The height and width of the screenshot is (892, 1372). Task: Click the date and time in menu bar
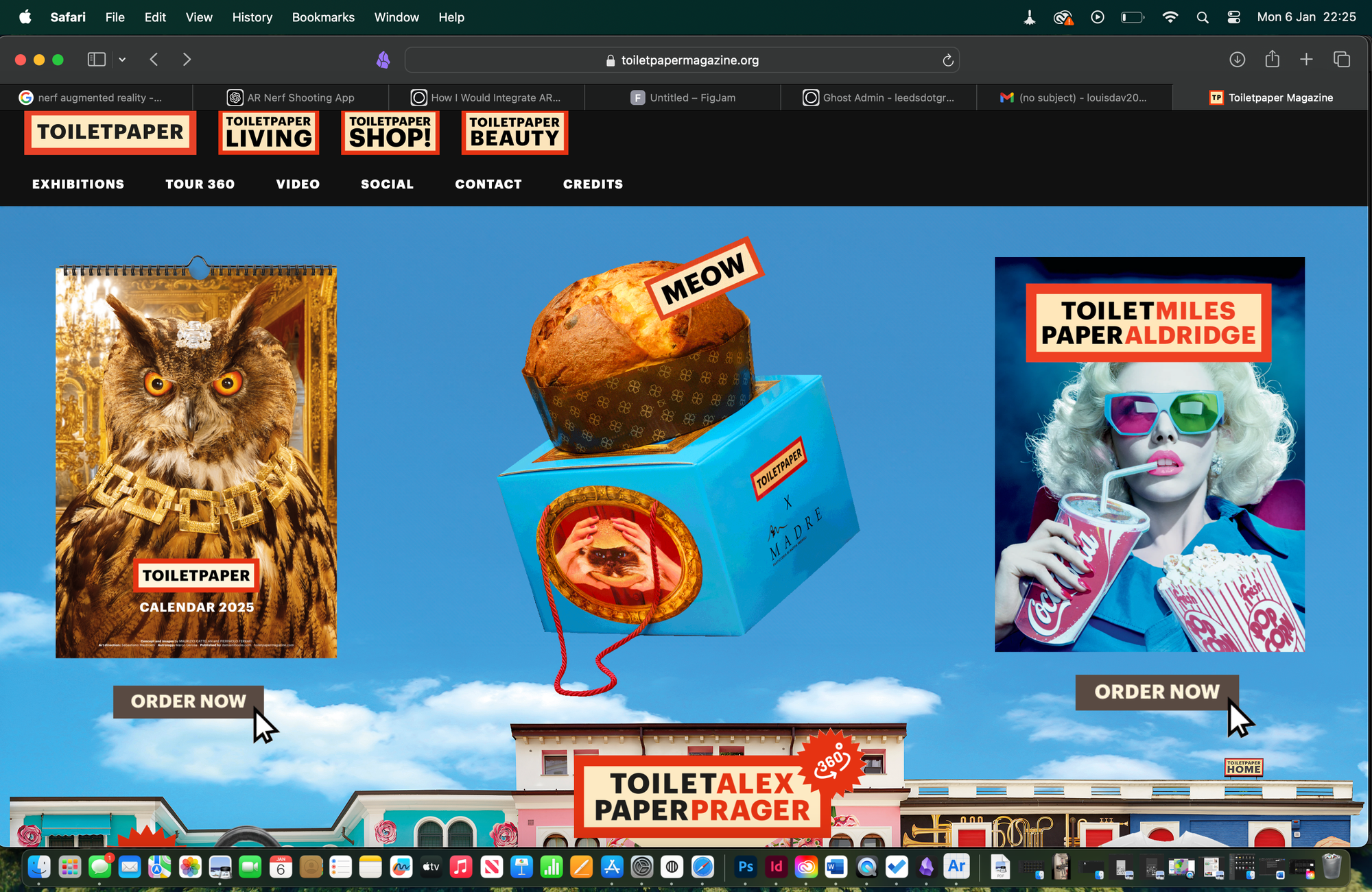coord(1306,17)
